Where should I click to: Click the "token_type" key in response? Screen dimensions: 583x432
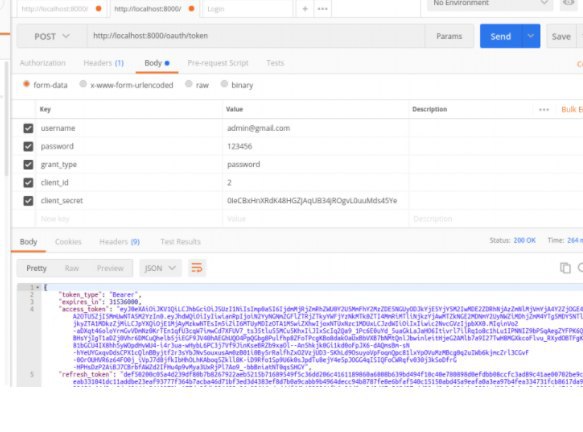tap(79, 294)
